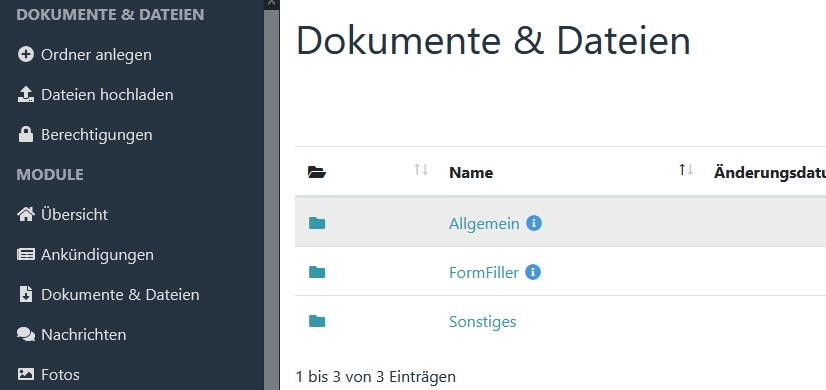826x390 pixels.
Task: Sort by Änderungsdatum column header
Action: (770, 172)
